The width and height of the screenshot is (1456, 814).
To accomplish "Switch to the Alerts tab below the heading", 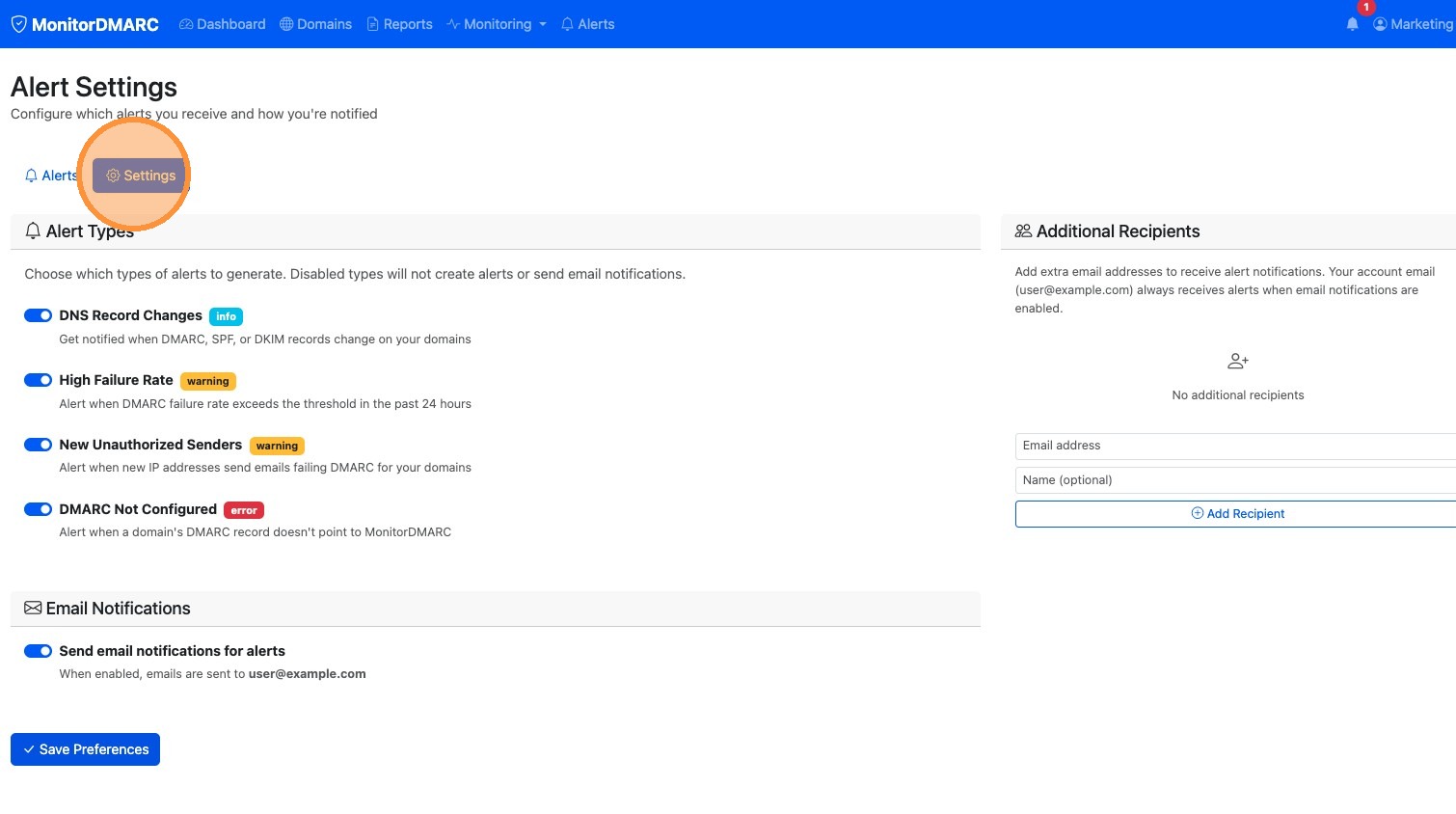I will click(50, 176).
